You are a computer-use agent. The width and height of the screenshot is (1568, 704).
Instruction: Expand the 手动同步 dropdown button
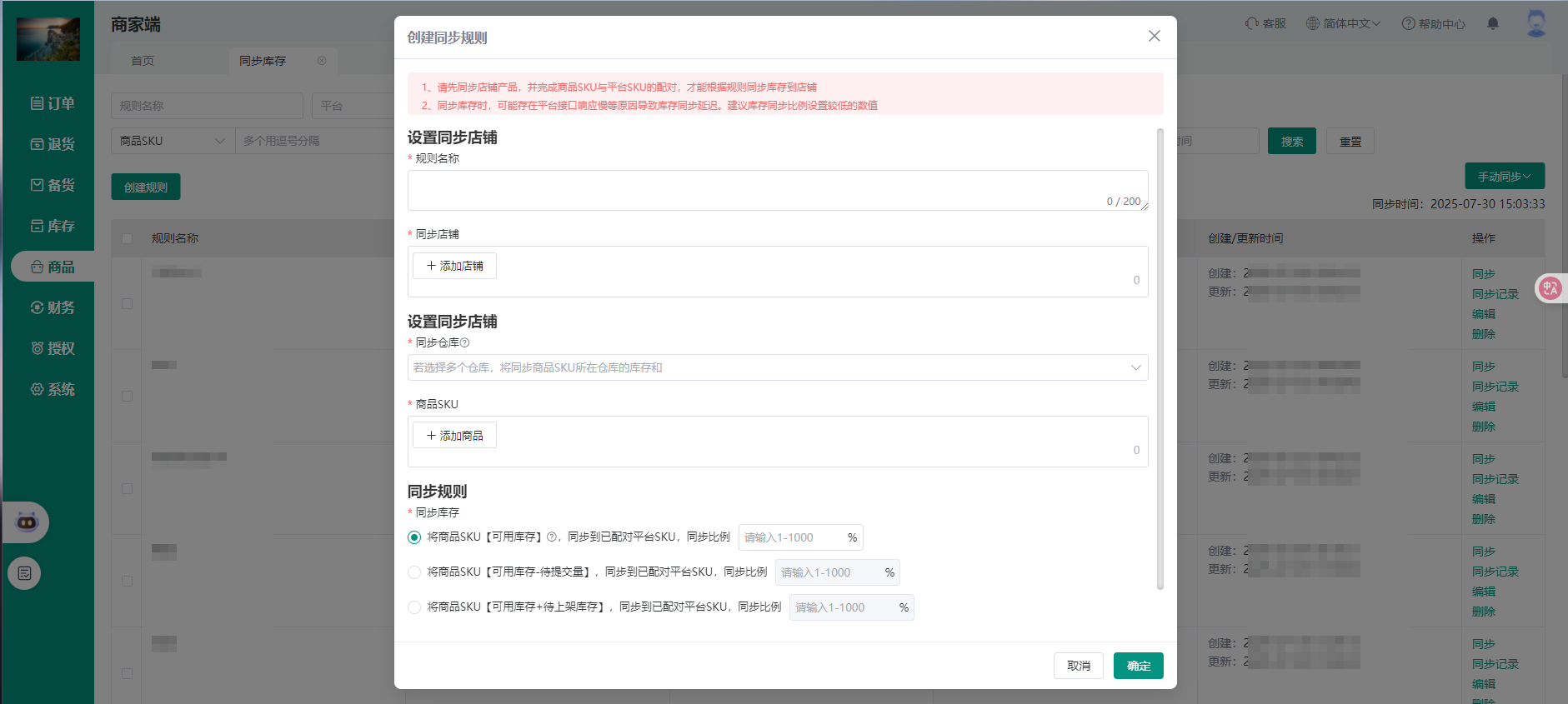(1504, 176)
